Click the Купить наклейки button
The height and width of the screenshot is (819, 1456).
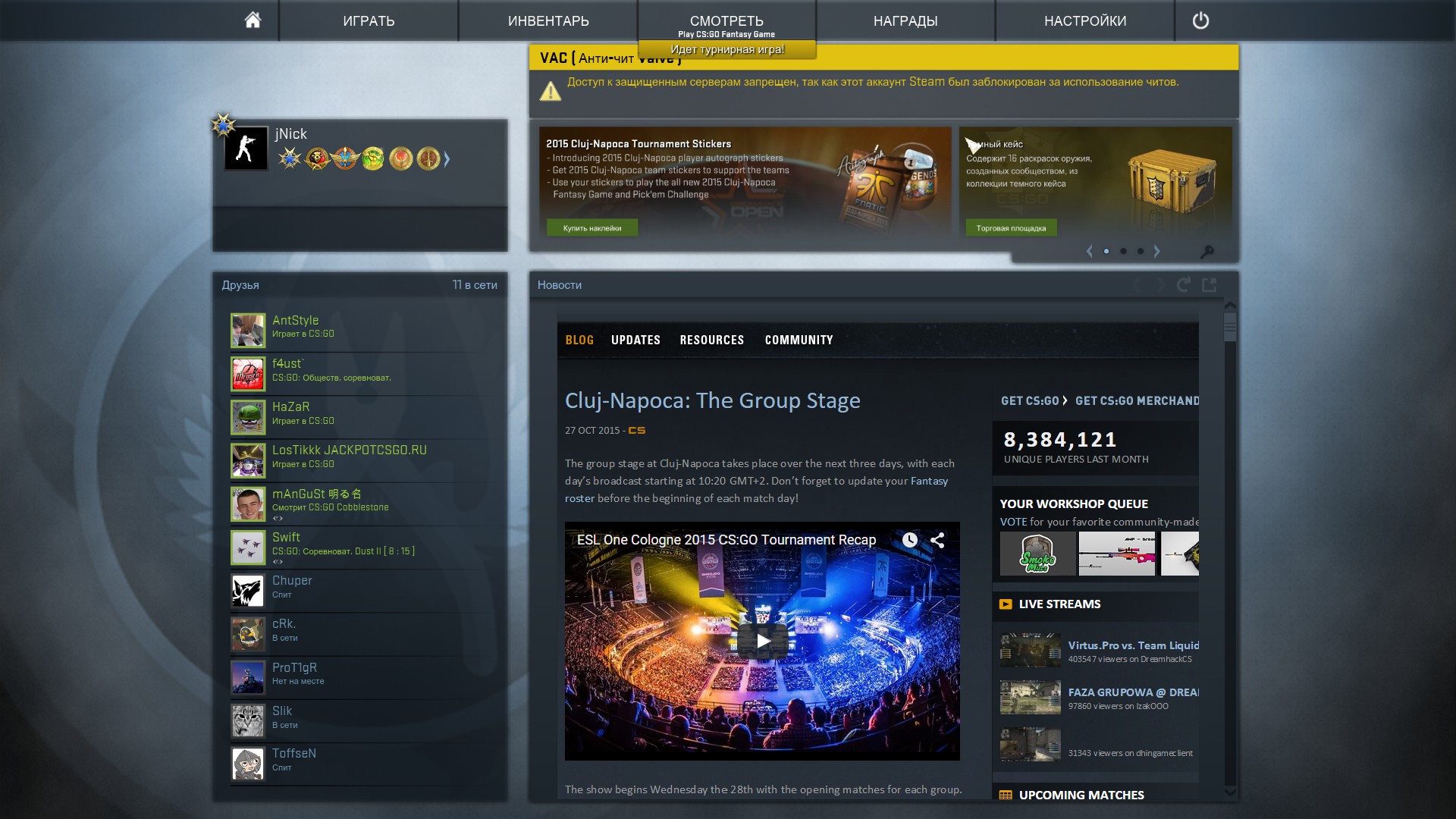(x=591, y=227)
